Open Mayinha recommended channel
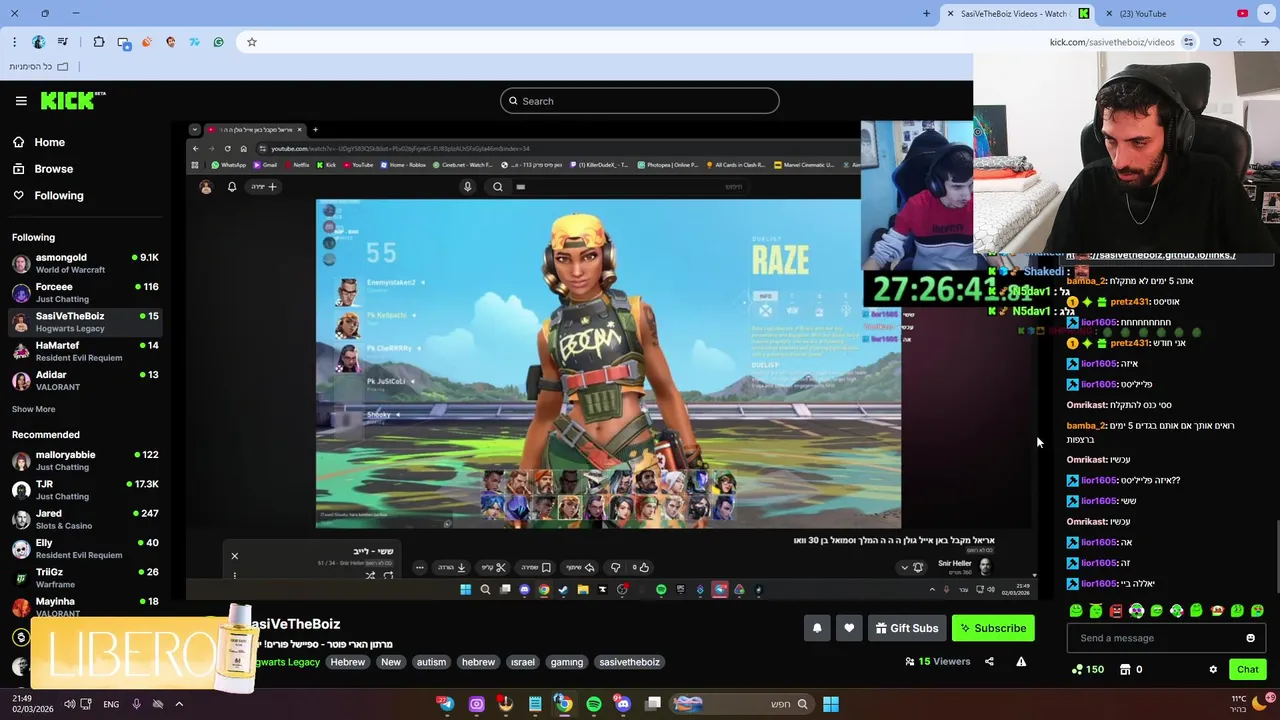 pyautogui.click(x=85, y=607)
